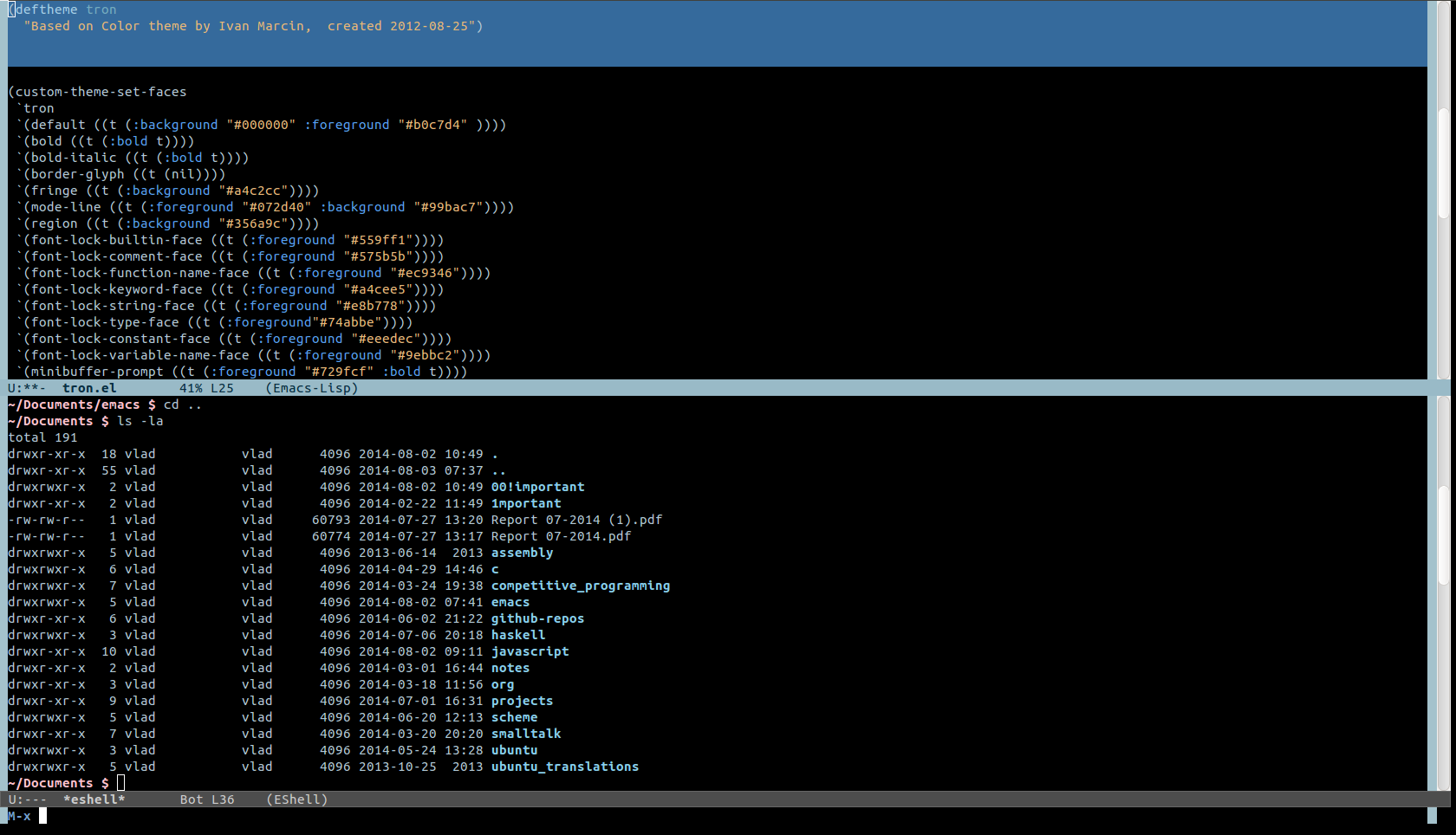Viewport: 1456px width, 835px height.
Task: Click the color string "#000000"
Action: pyautogui.click(x=261, y=125)
